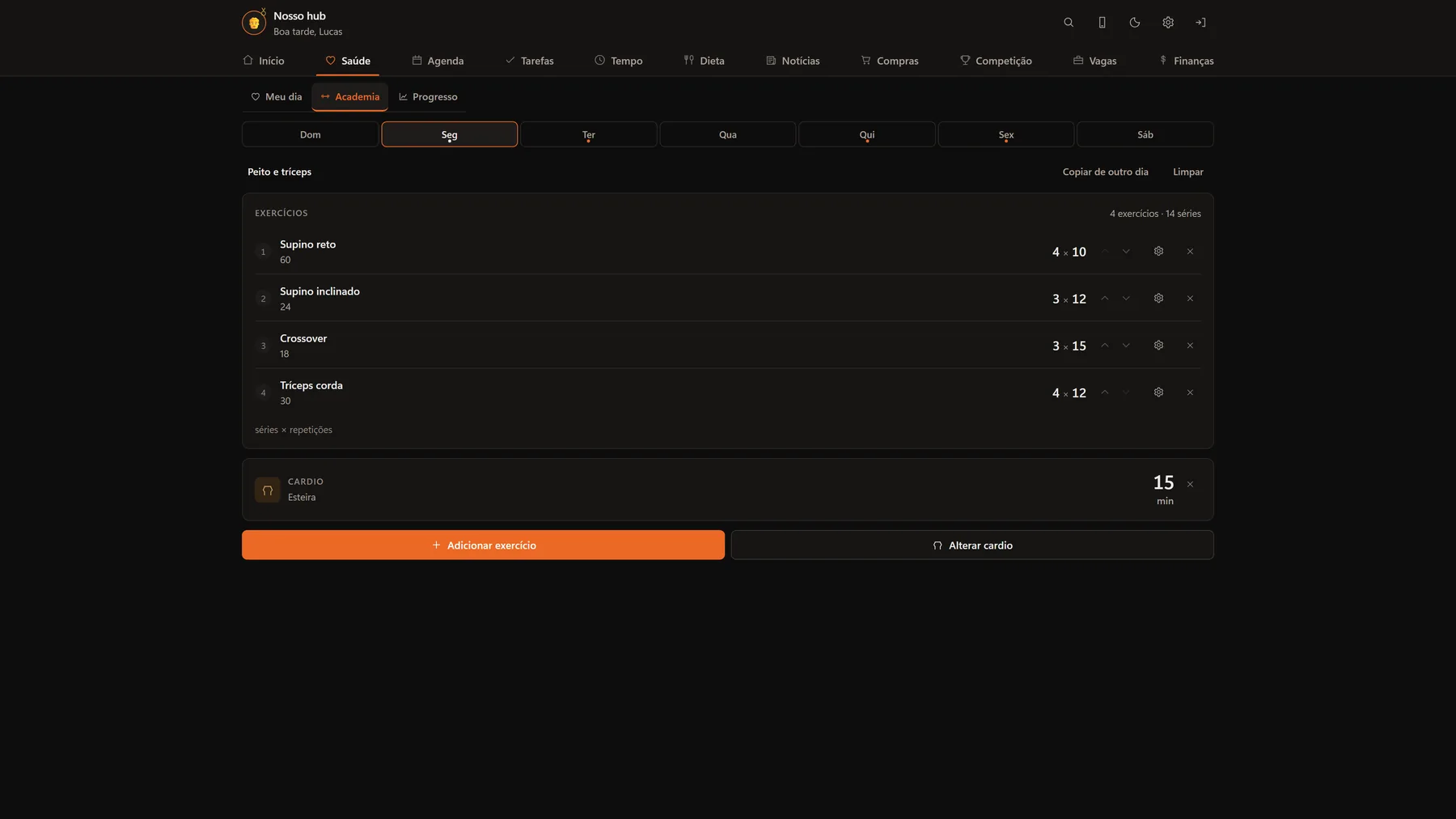
Task: Remove the Esteira cardio entry
Action: [1190, 484]
